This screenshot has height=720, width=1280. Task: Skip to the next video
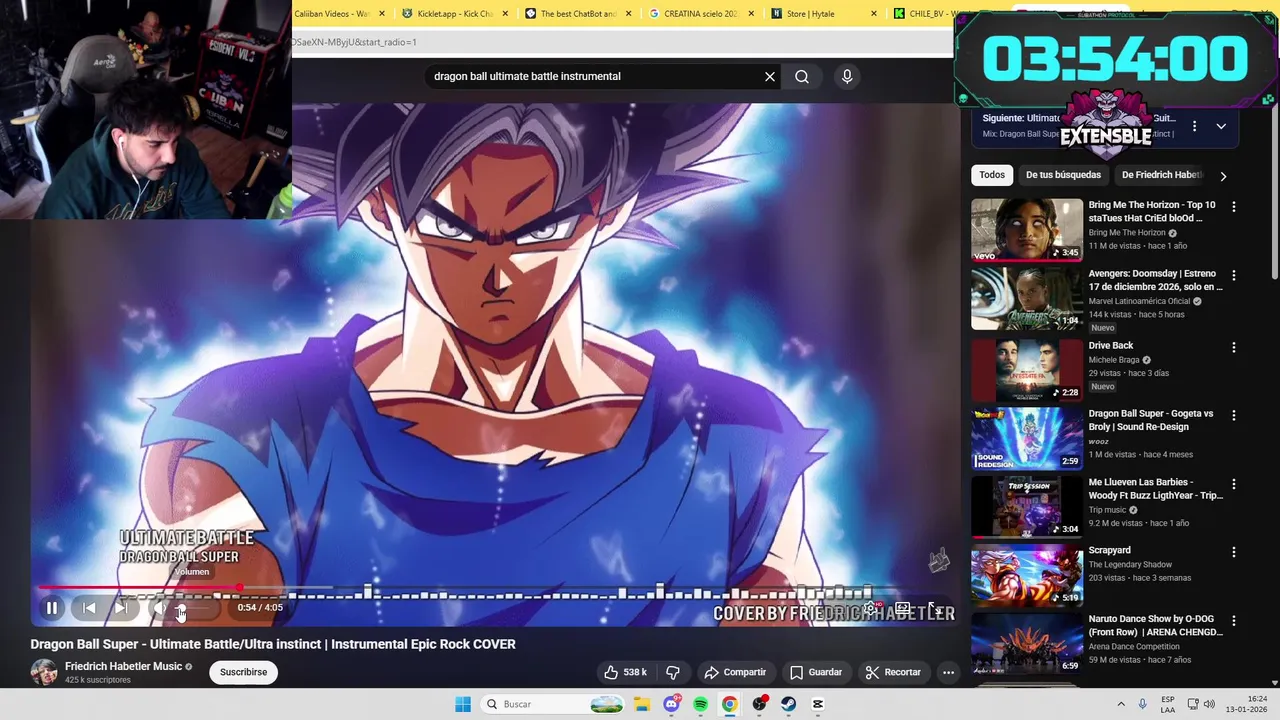[121, 607]
